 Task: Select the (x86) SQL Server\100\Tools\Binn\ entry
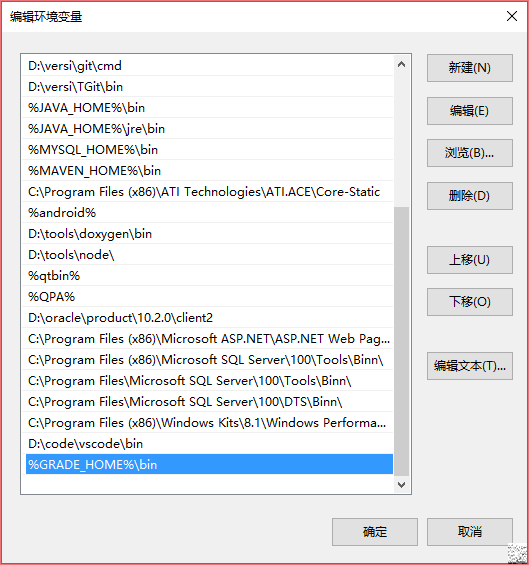(208, 360)
